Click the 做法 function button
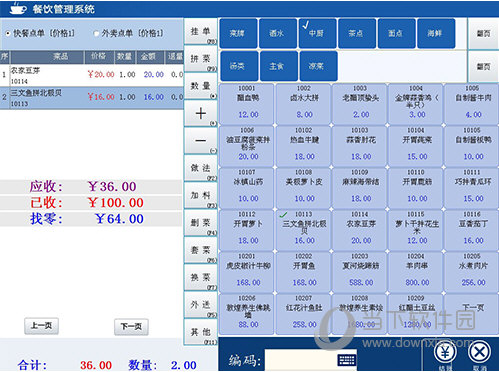This screenshot has height=372, width=499. click(201, 168)
